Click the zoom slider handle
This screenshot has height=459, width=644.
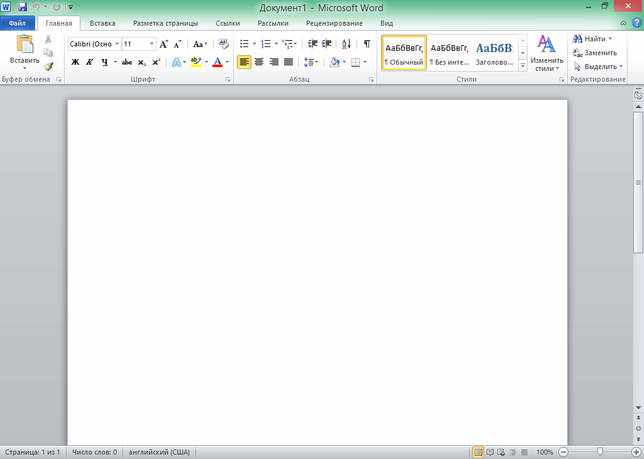click(600, 452)
